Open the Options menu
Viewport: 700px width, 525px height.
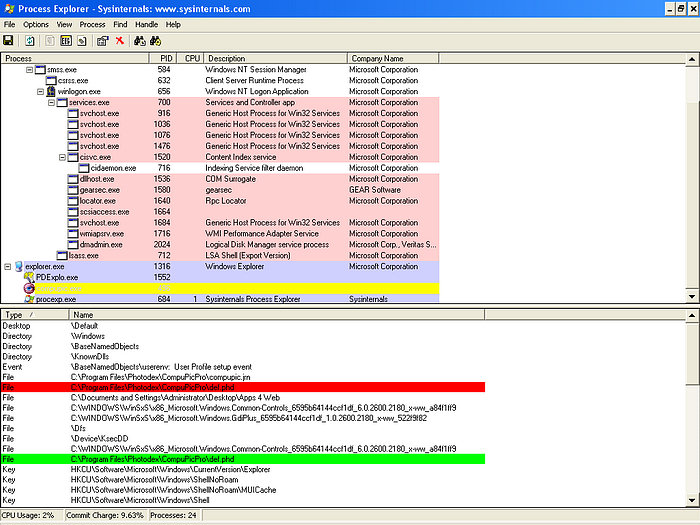coord(36,25)
